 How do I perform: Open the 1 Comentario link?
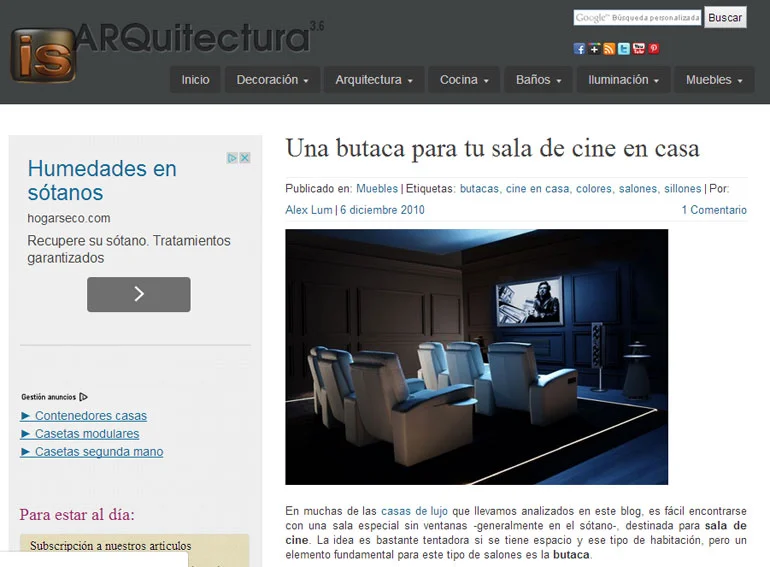(714, 210)
